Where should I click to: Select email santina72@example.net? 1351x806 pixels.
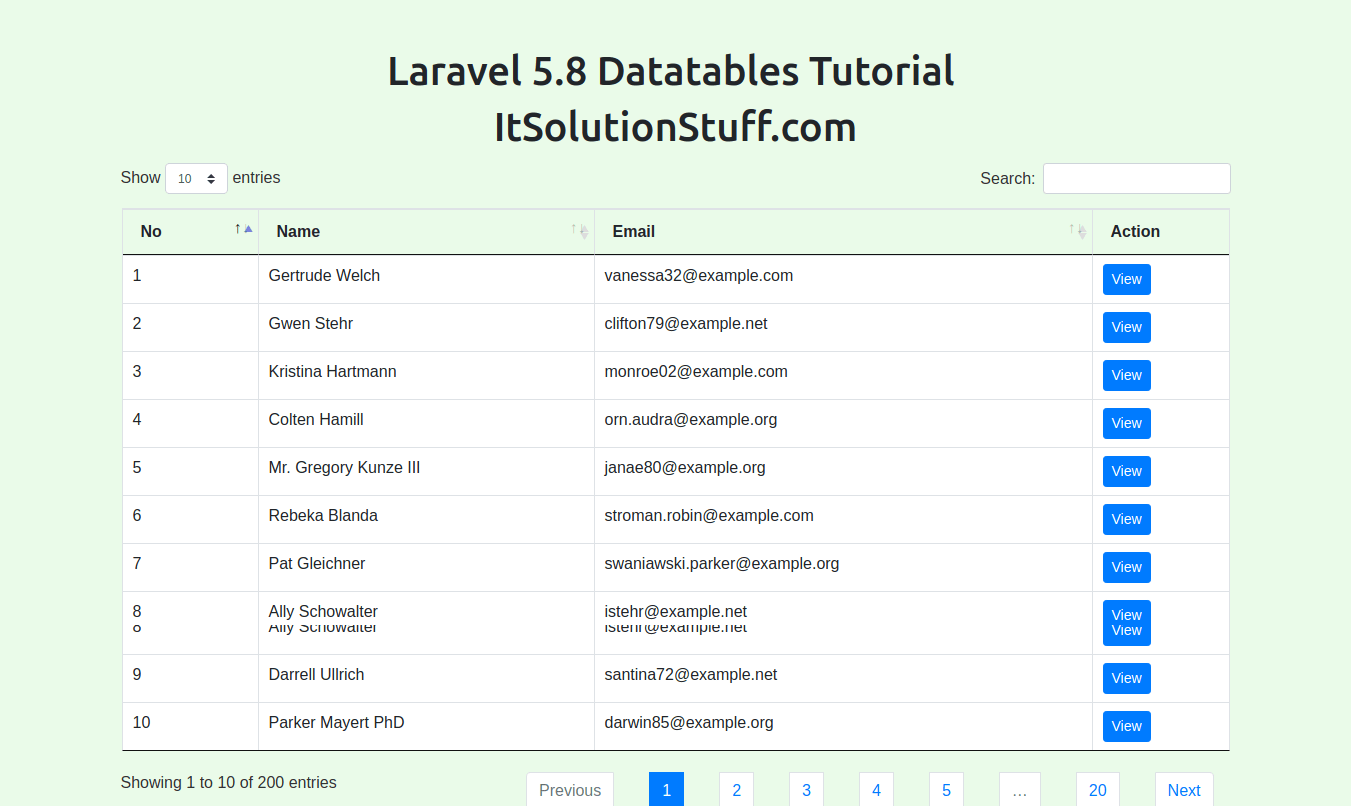[x=691, y=674]
